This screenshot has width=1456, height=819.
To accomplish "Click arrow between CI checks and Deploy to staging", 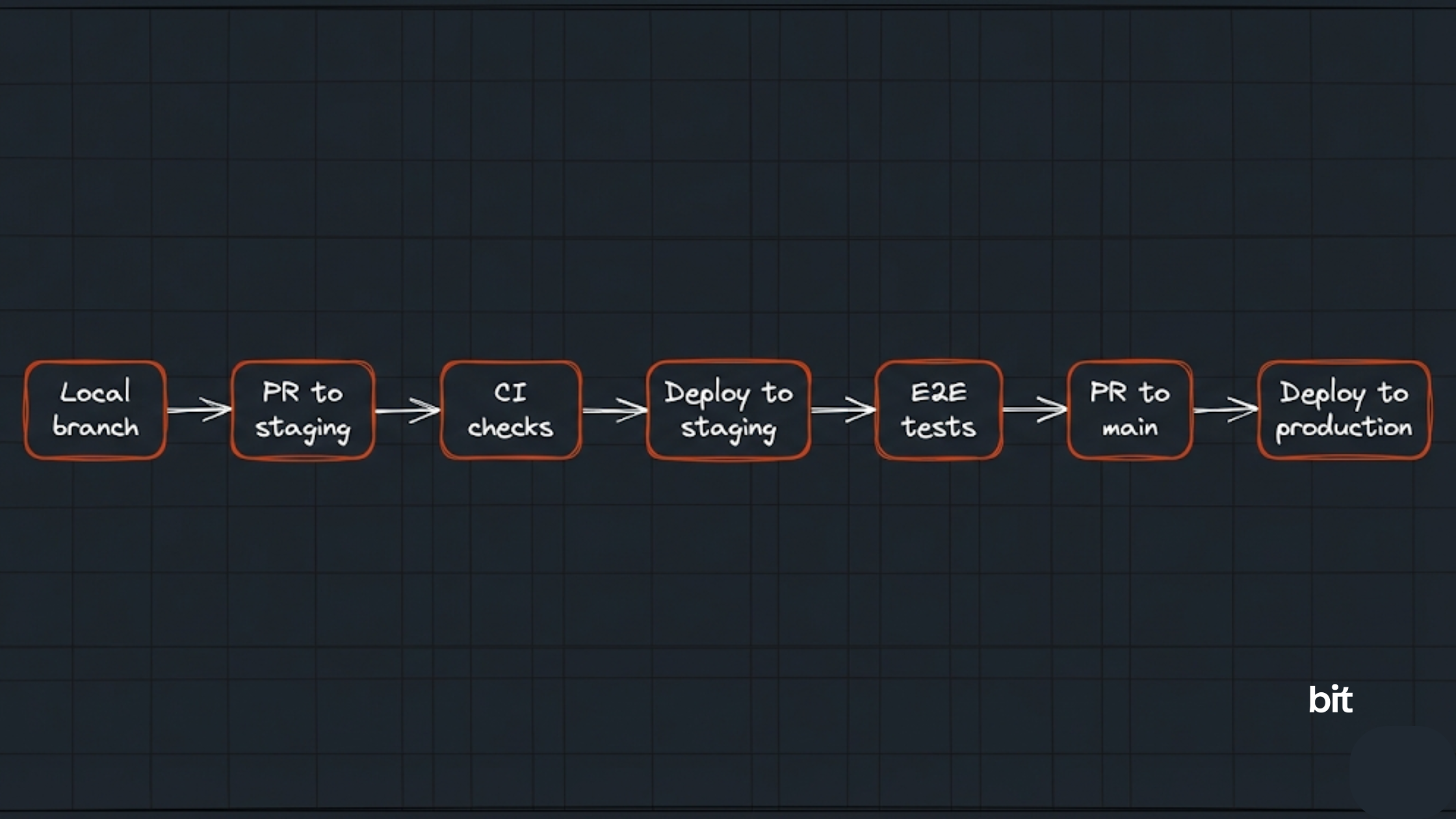I will pyautogui.click(x=614, y=410).
